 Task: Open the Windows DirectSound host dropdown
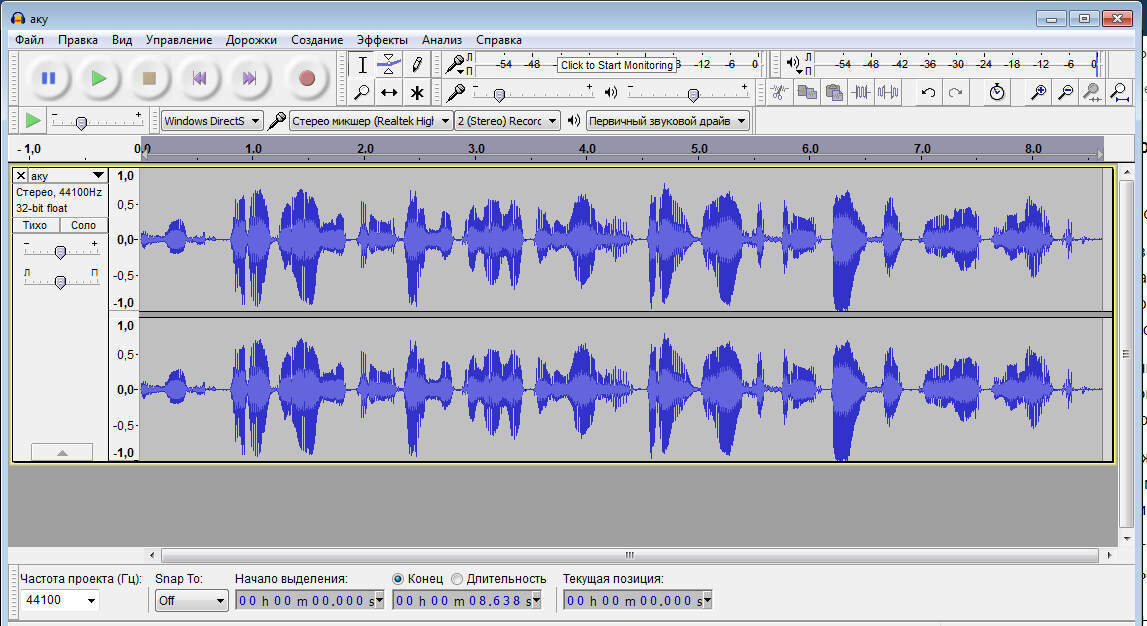pos(212,121)
